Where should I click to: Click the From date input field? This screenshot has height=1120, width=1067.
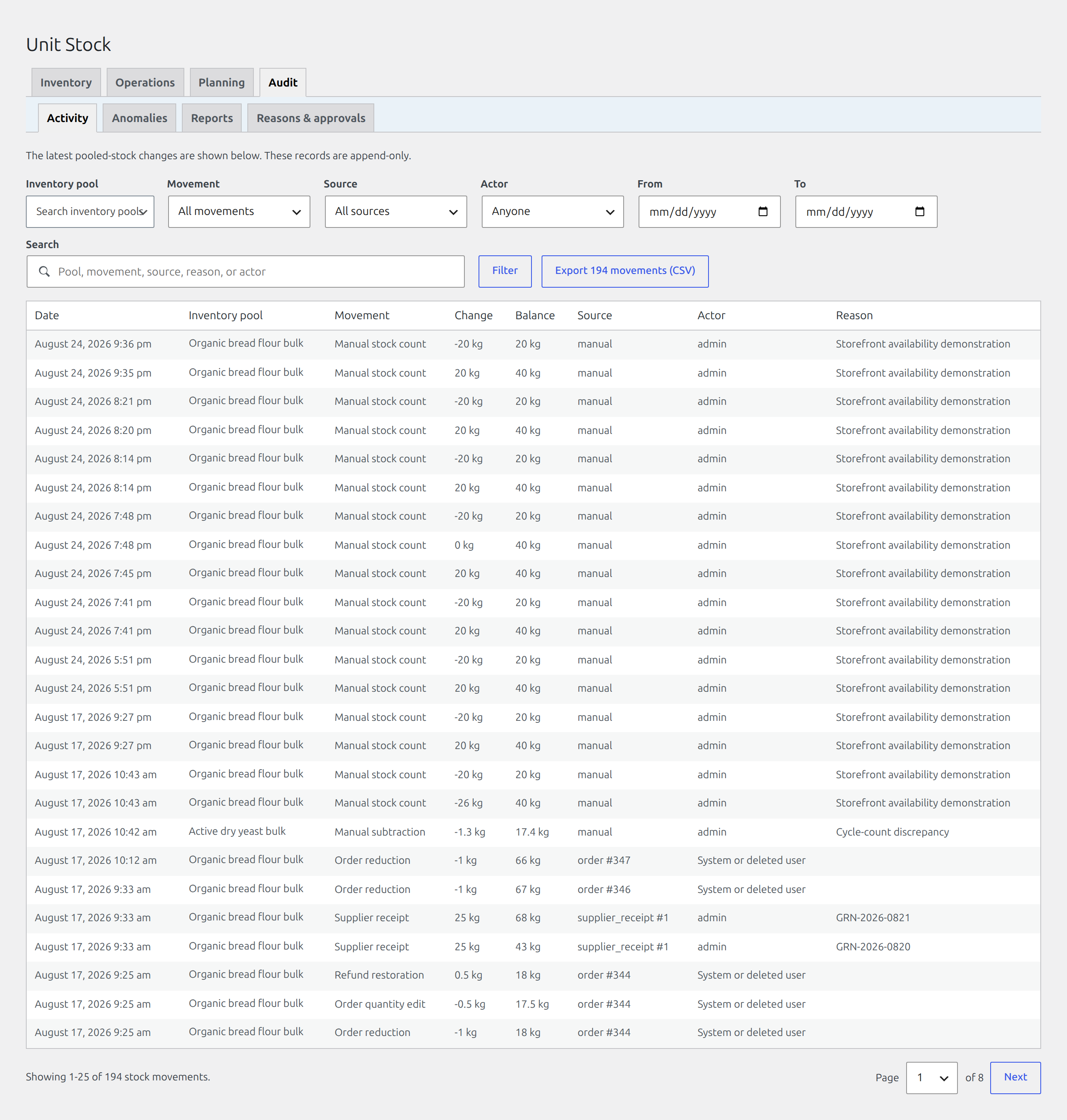[709, 211]
